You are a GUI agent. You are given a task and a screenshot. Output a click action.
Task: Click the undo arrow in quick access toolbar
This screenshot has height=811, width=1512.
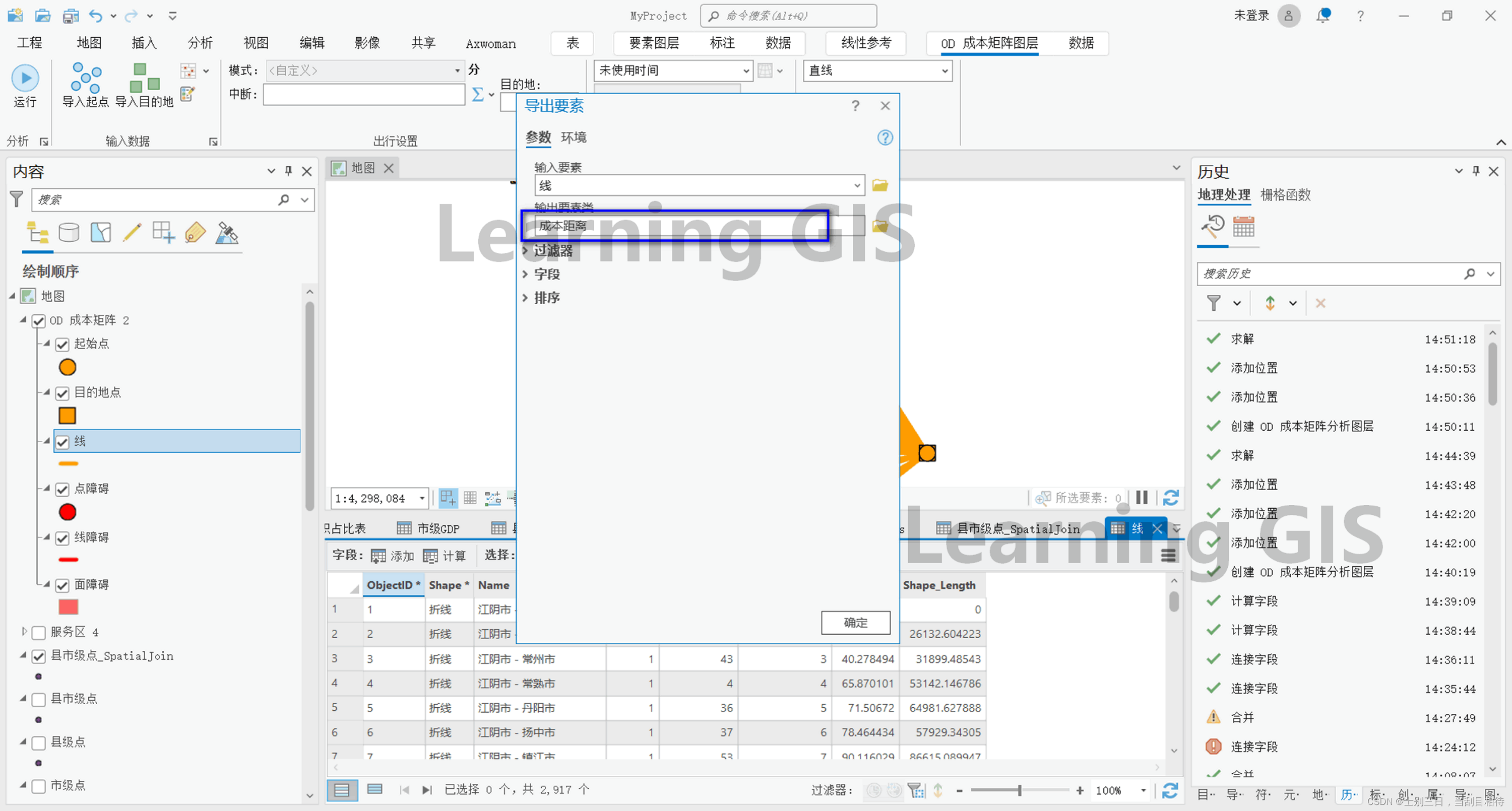click(96, 16)
